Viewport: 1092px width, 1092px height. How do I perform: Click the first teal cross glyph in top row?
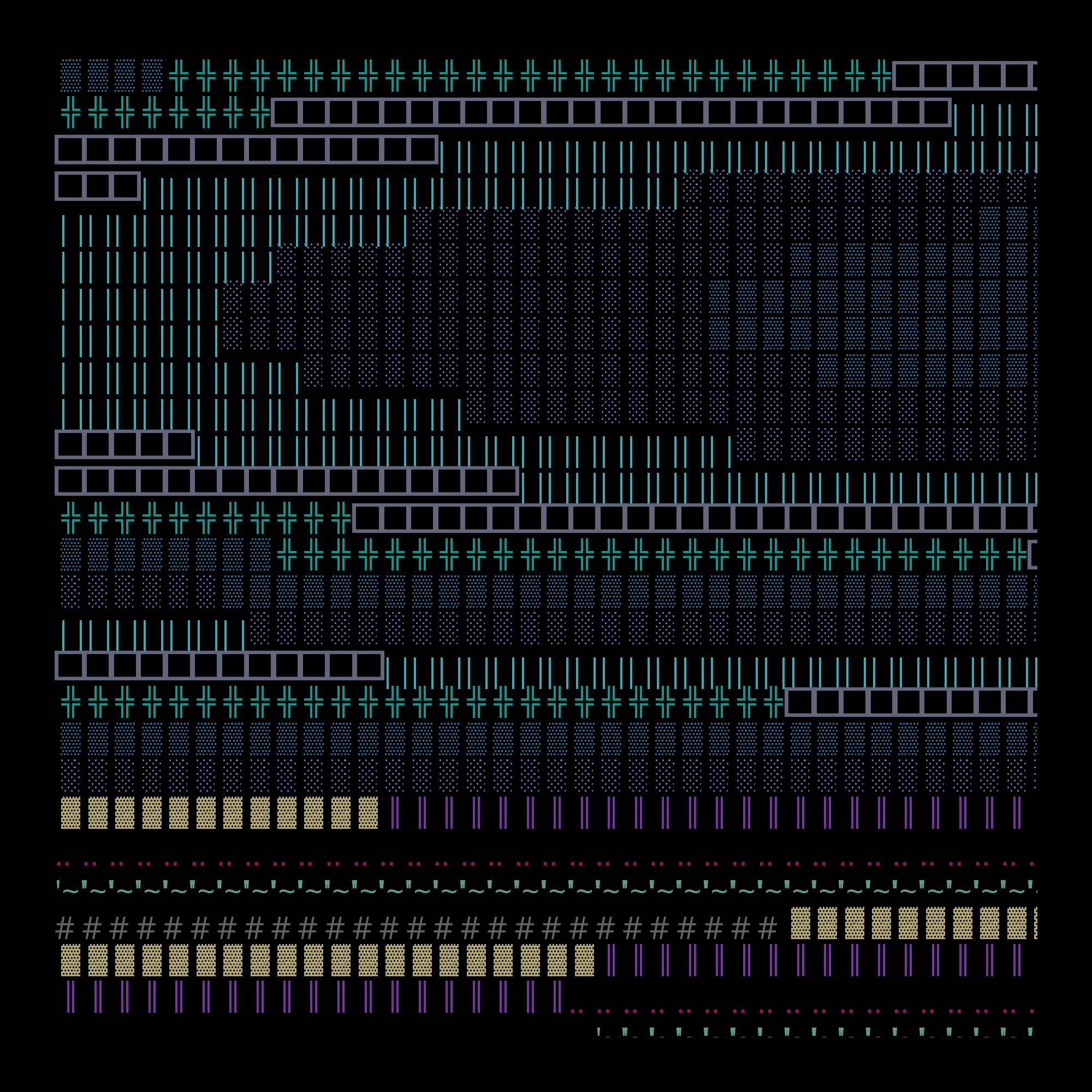coord(179,75)
